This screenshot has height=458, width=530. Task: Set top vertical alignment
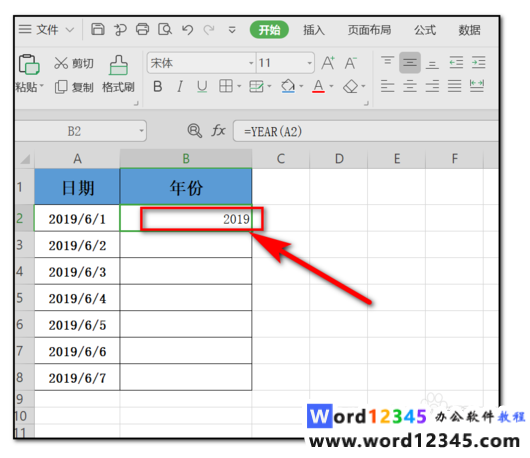tap(387, 62)
